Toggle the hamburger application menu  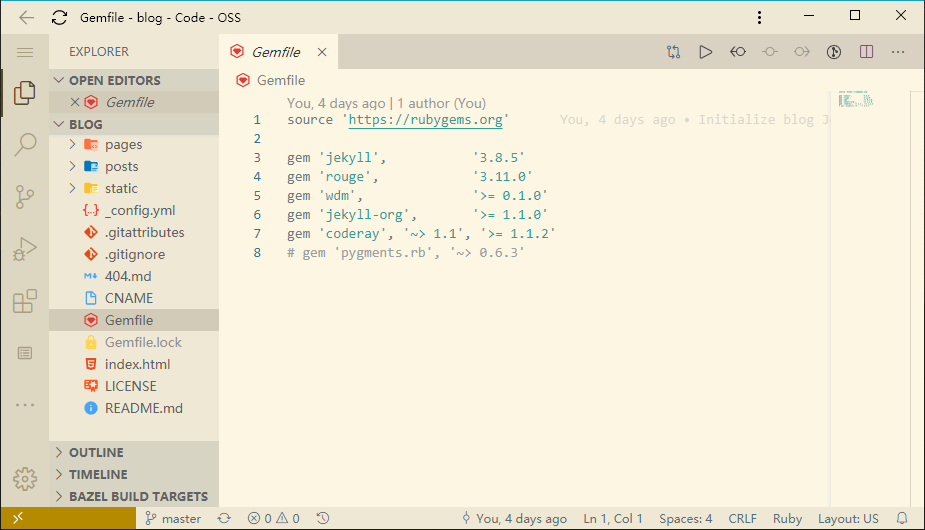tap(25, 52)
